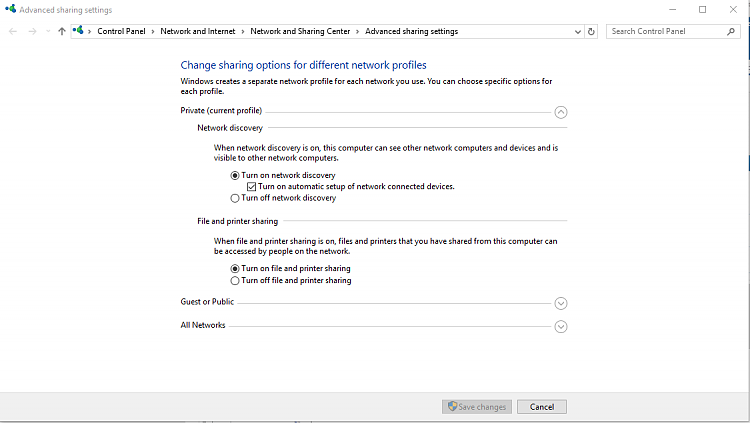Navigate to Network and Sharing Center breadcrumb
Image resolution: width=750 pixels, height=423 pixels.
[300, 31]
